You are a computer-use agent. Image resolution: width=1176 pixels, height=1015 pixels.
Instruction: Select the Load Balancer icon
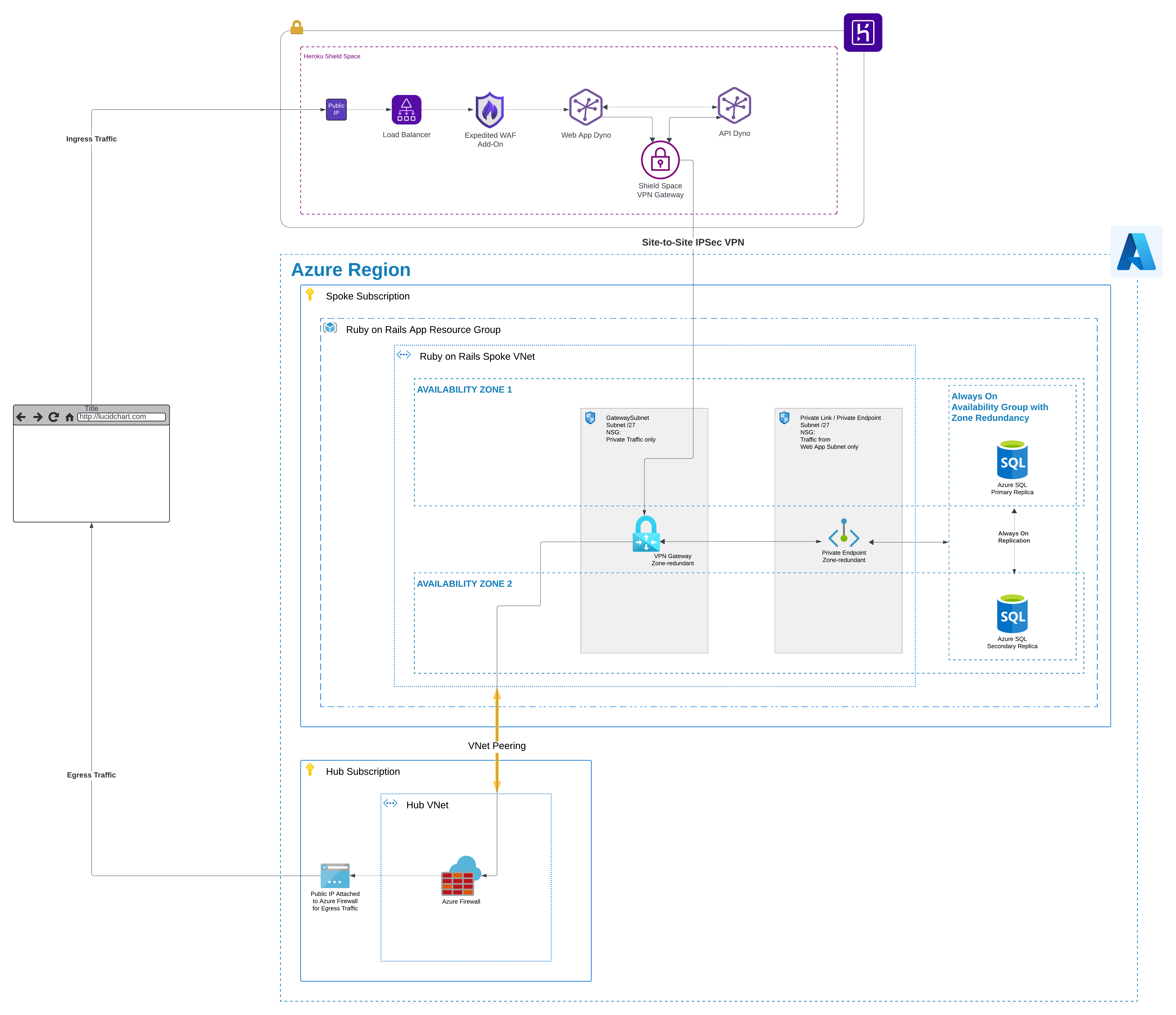coord(406,110)
